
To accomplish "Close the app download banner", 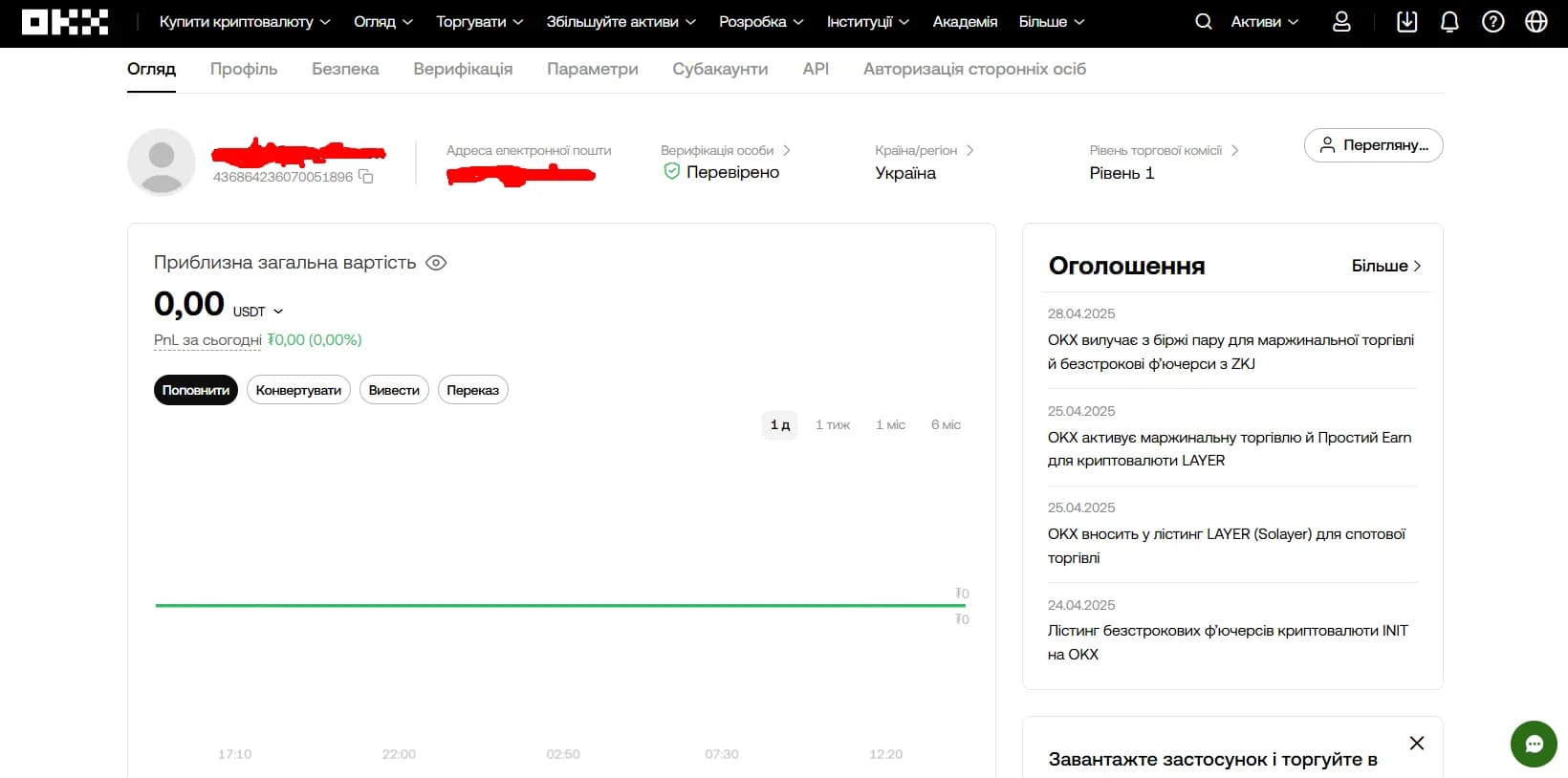I will click(x=1417, y=743).
